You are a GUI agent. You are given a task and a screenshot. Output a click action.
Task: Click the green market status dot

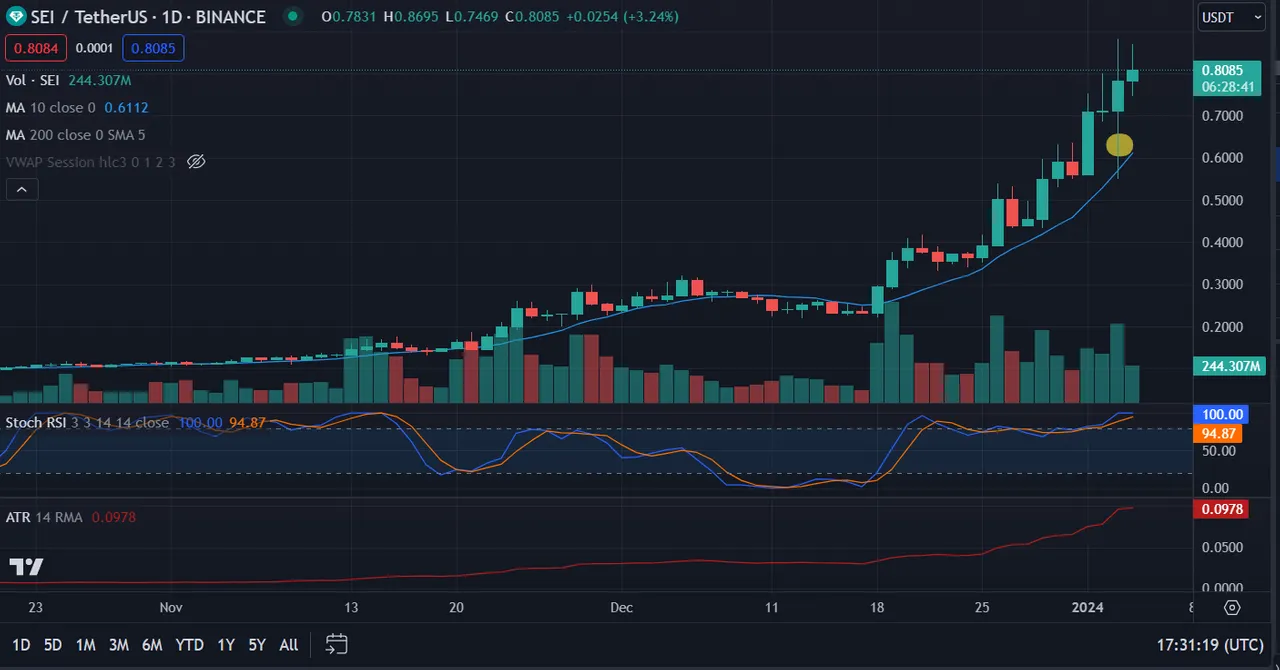click(291, 16)
